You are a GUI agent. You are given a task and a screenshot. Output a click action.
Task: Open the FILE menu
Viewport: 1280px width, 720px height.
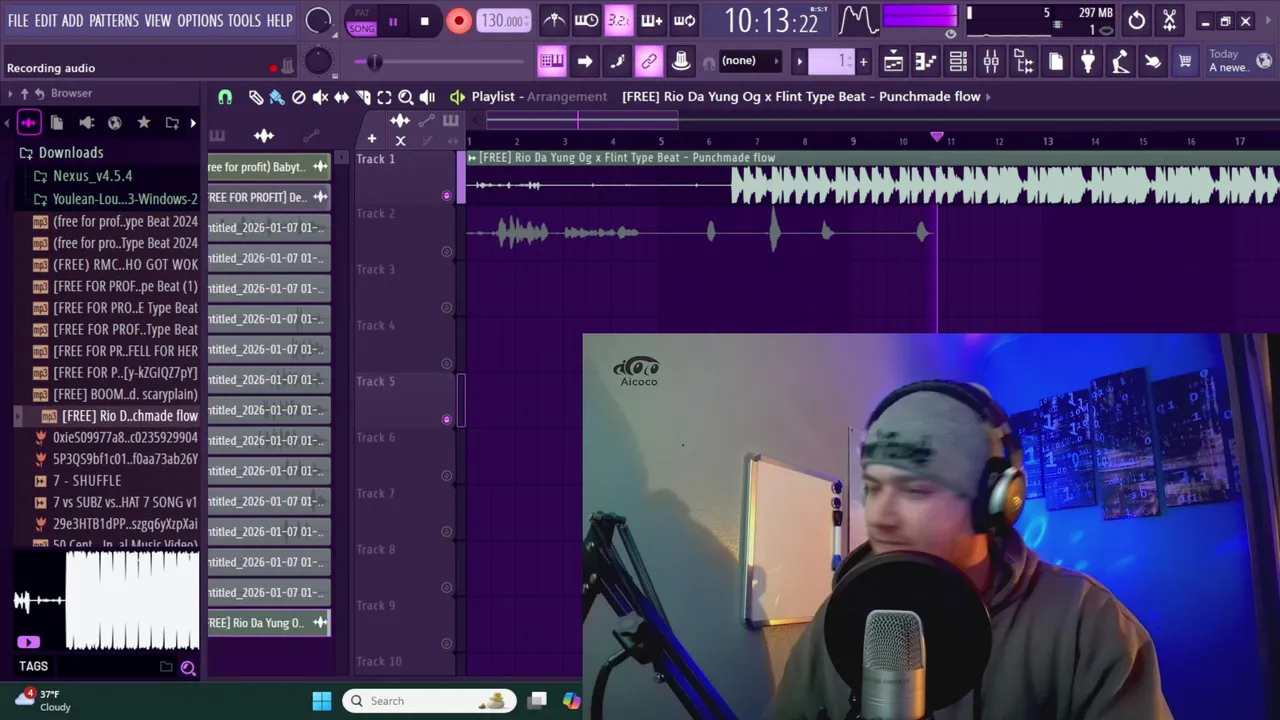point(18,20)
